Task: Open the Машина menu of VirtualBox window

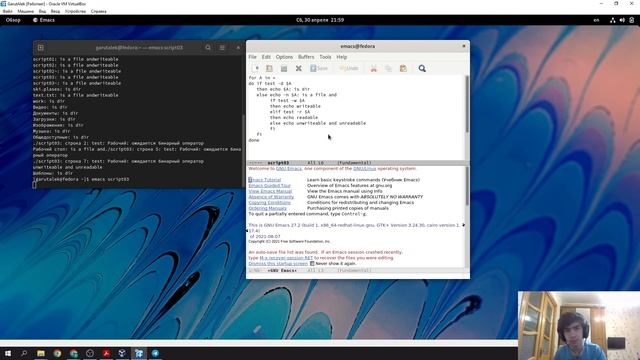Action: coord(26,11)
